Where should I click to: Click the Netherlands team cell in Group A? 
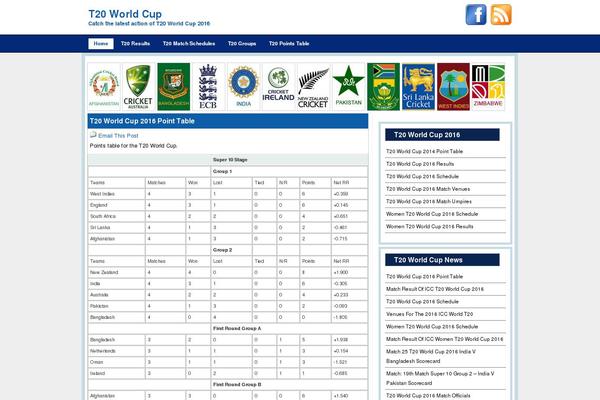pos(117,351)
